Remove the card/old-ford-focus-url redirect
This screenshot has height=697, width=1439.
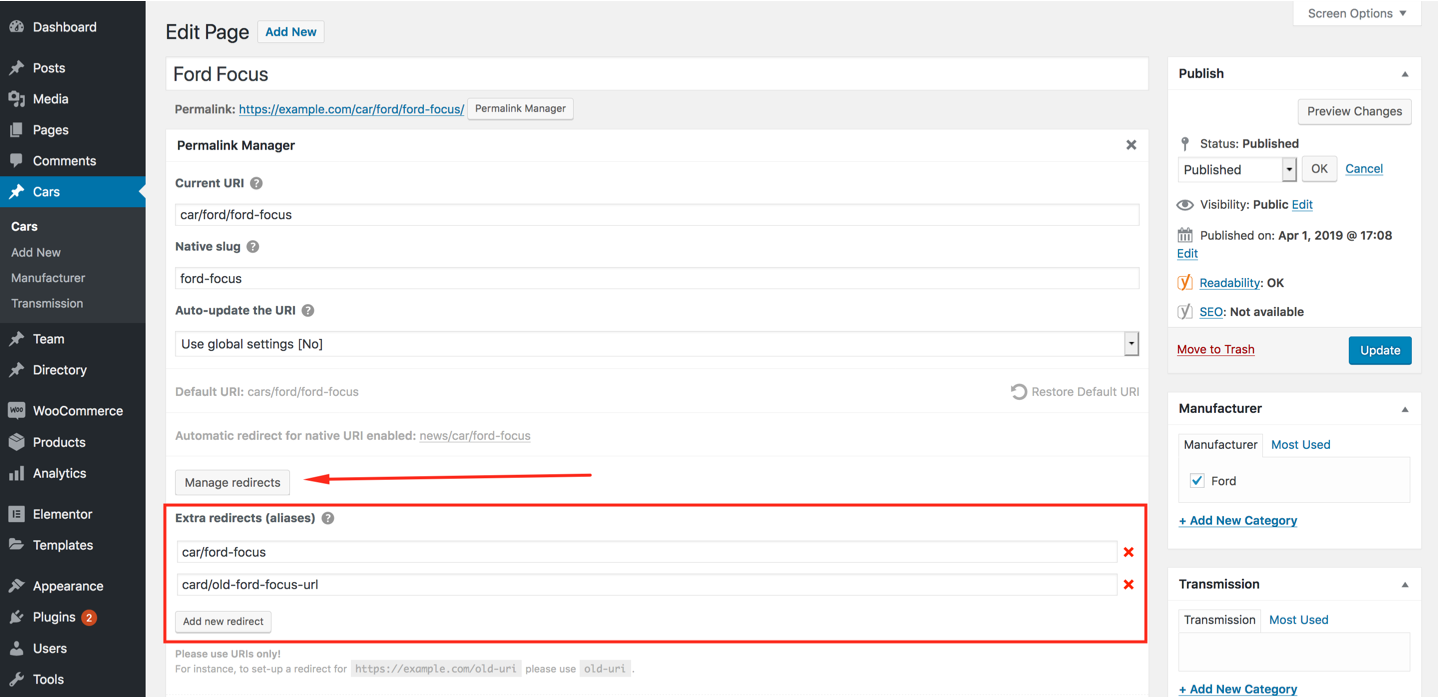tap(1129, 585)
